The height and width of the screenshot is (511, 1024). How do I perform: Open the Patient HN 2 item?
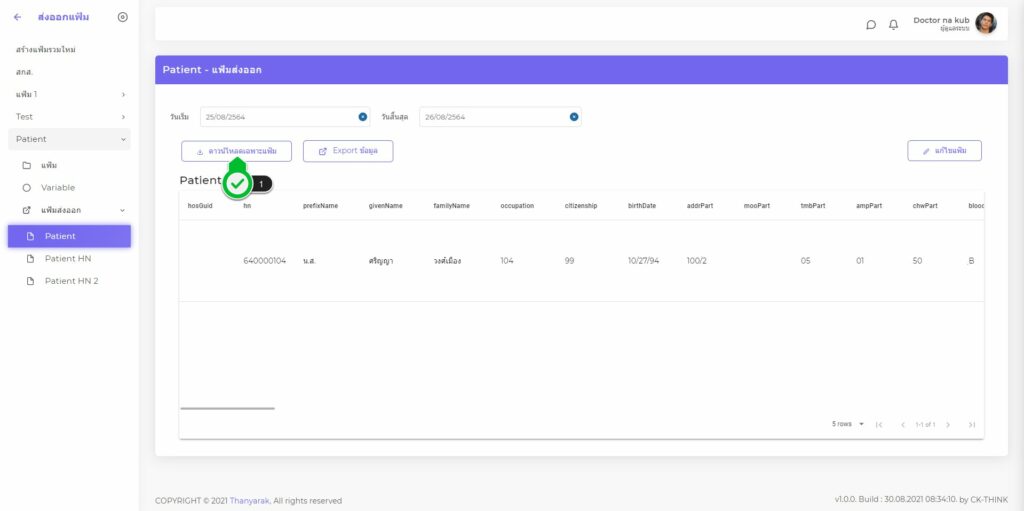[x=71, y=281]
